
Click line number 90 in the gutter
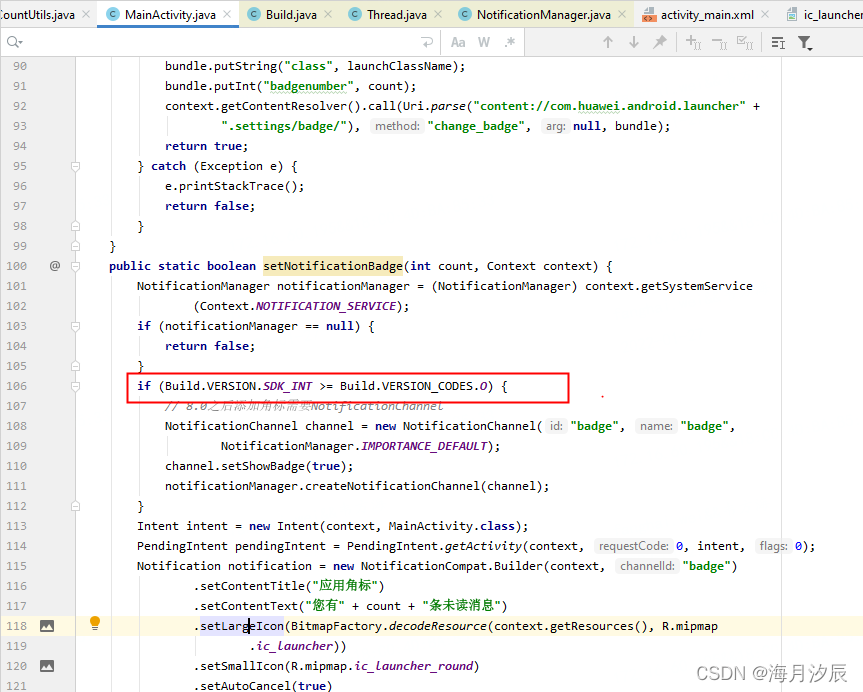pos(20,66)
